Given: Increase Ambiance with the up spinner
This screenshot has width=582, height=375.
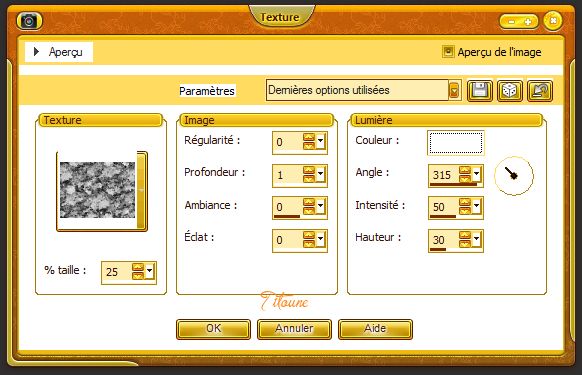Looking at the screenshot, I should click(x=309, y=202).
